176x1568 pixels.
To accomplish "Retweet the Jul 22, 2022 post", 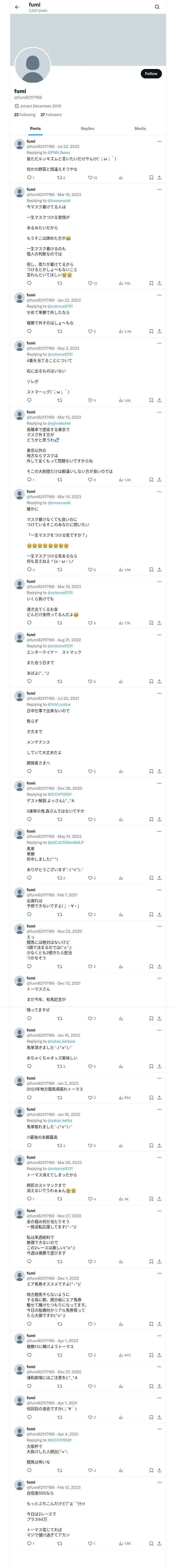I will 59,178.
